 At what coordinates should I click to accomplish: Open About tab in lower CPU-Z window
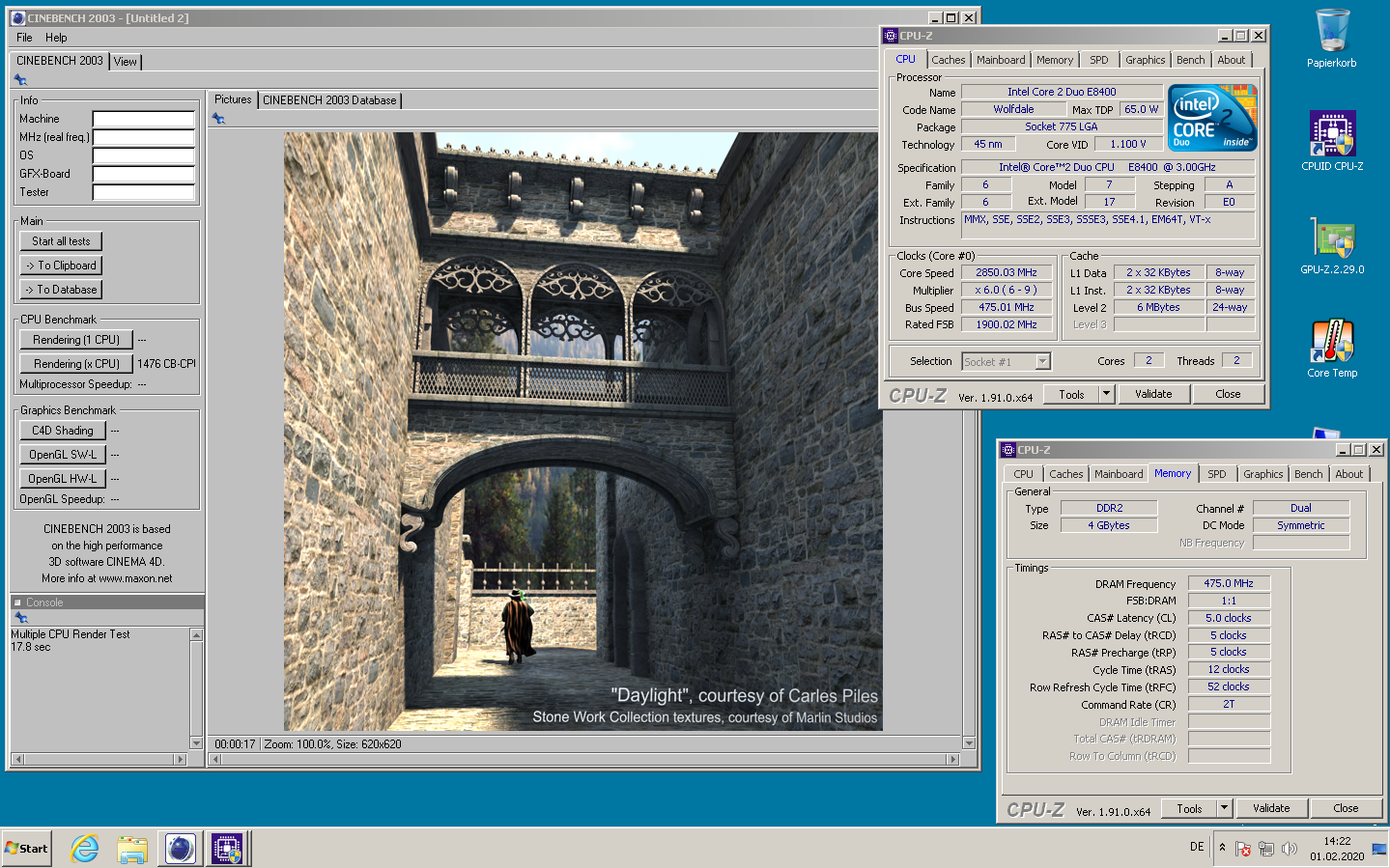pyautogui.click(x=1349, y=474)
